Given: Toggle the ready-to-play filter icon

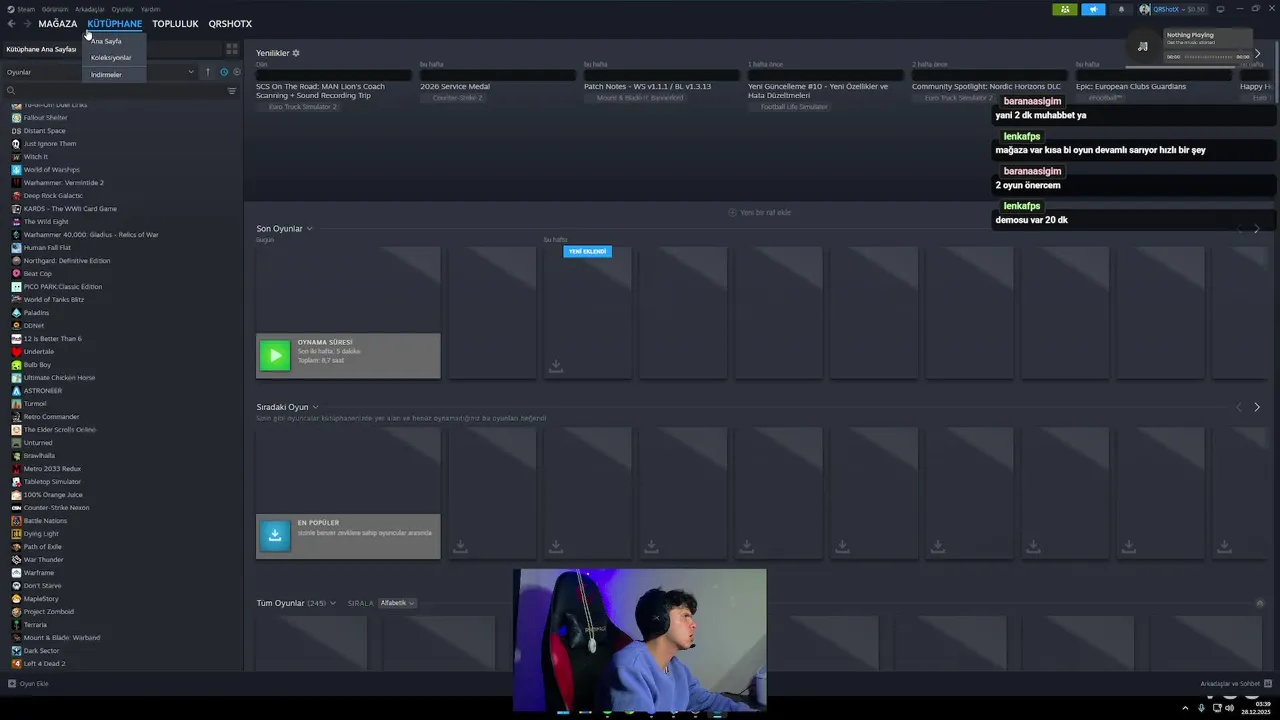Looking at the screenshot, I should pos(236,72).
